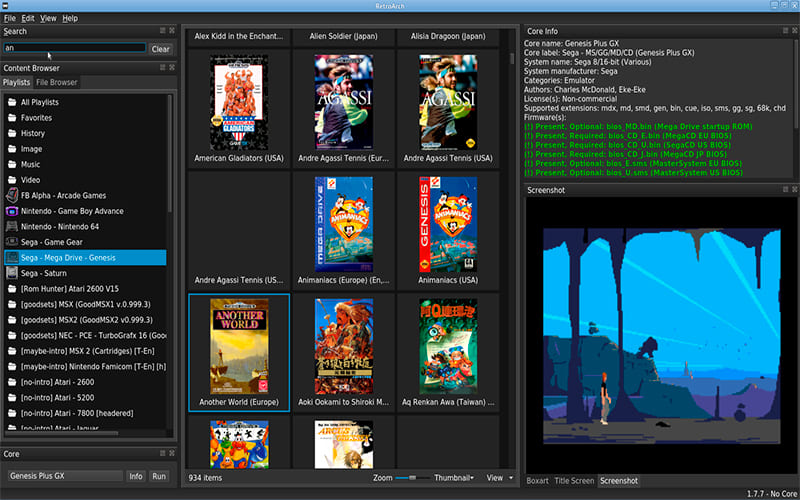800x500 pixels.
Task: Select American Gladiators (USA) thumbnail
Action: pos(239,103)
